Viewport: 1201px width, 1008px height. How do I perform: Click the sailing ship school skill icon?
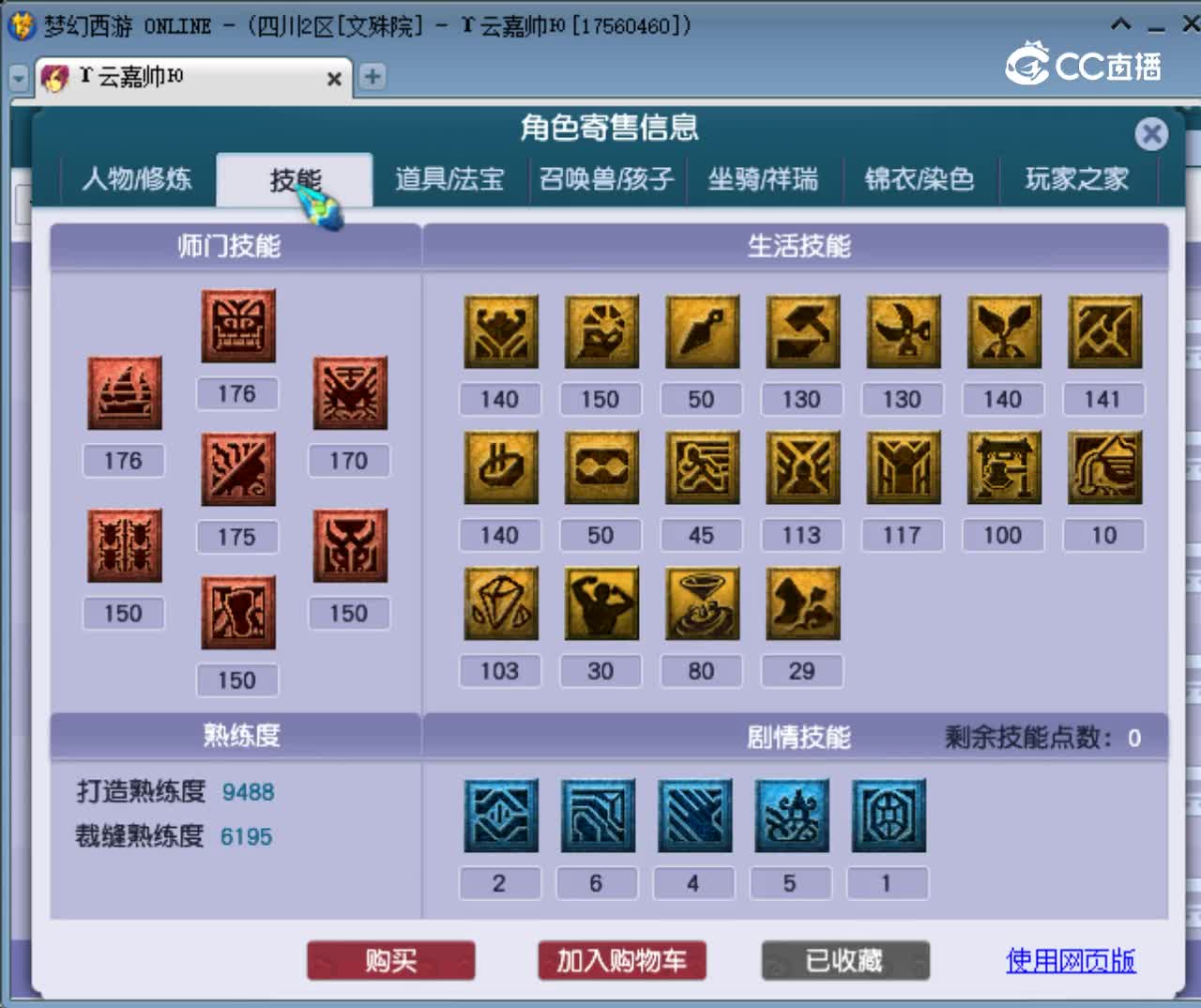(x=125, y=392)
